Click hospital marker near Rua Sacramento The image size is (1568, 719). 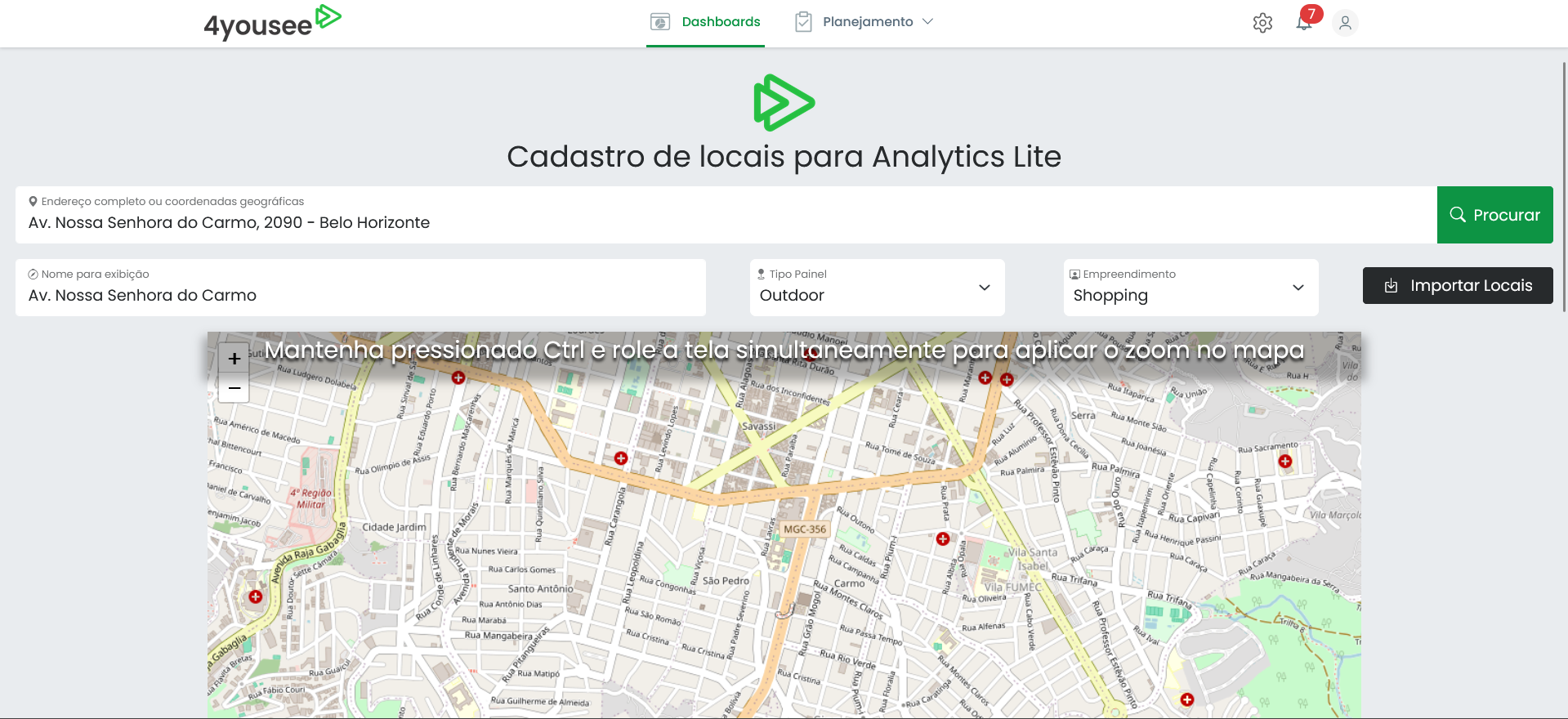1285,462
